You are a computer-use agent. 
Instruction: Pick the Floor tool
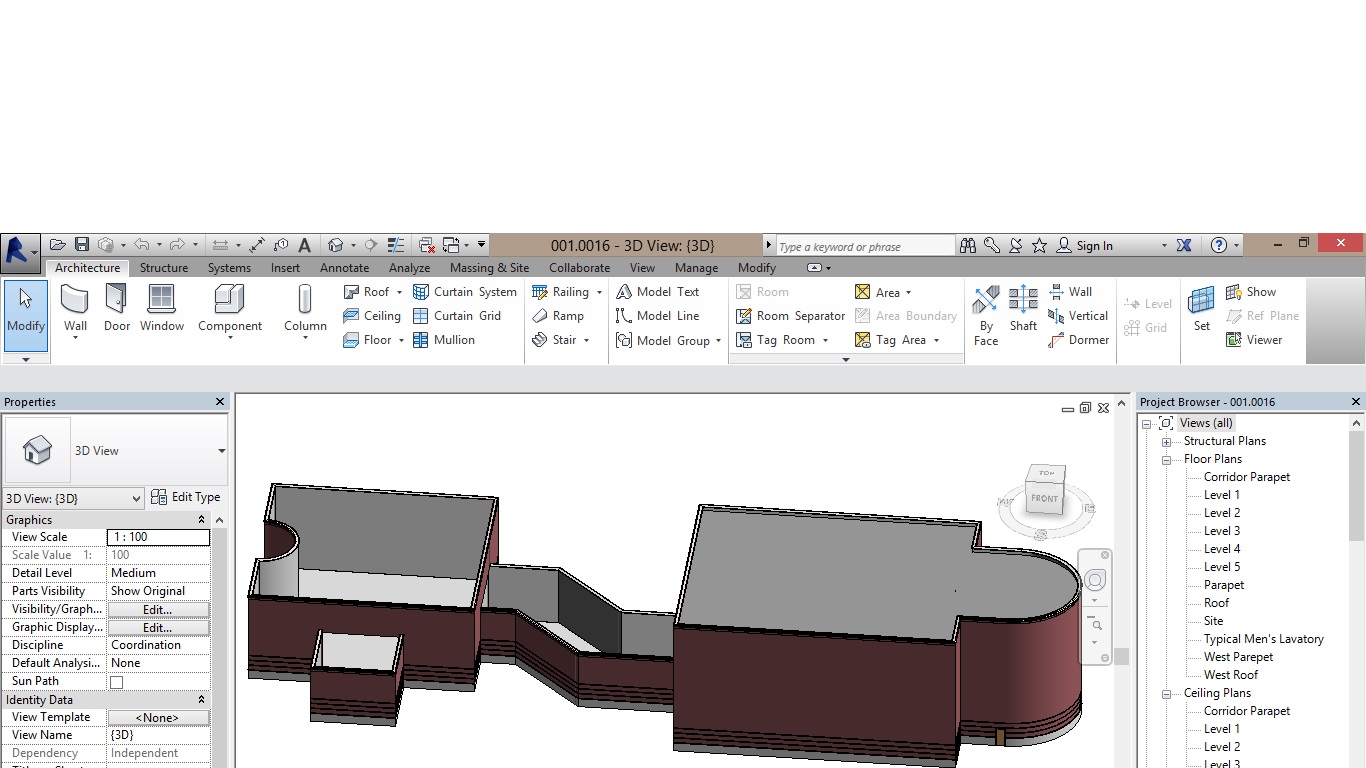(367, 340)
